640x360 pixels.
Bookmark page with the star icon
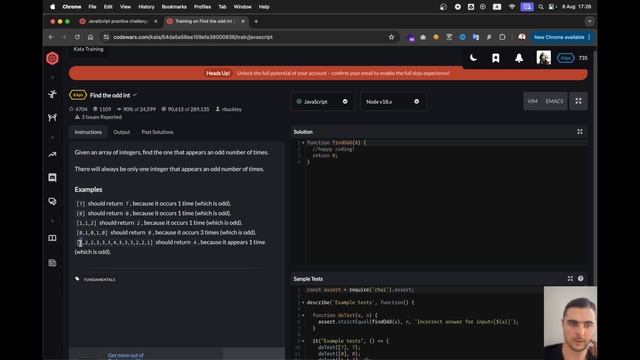click(391, 37)
